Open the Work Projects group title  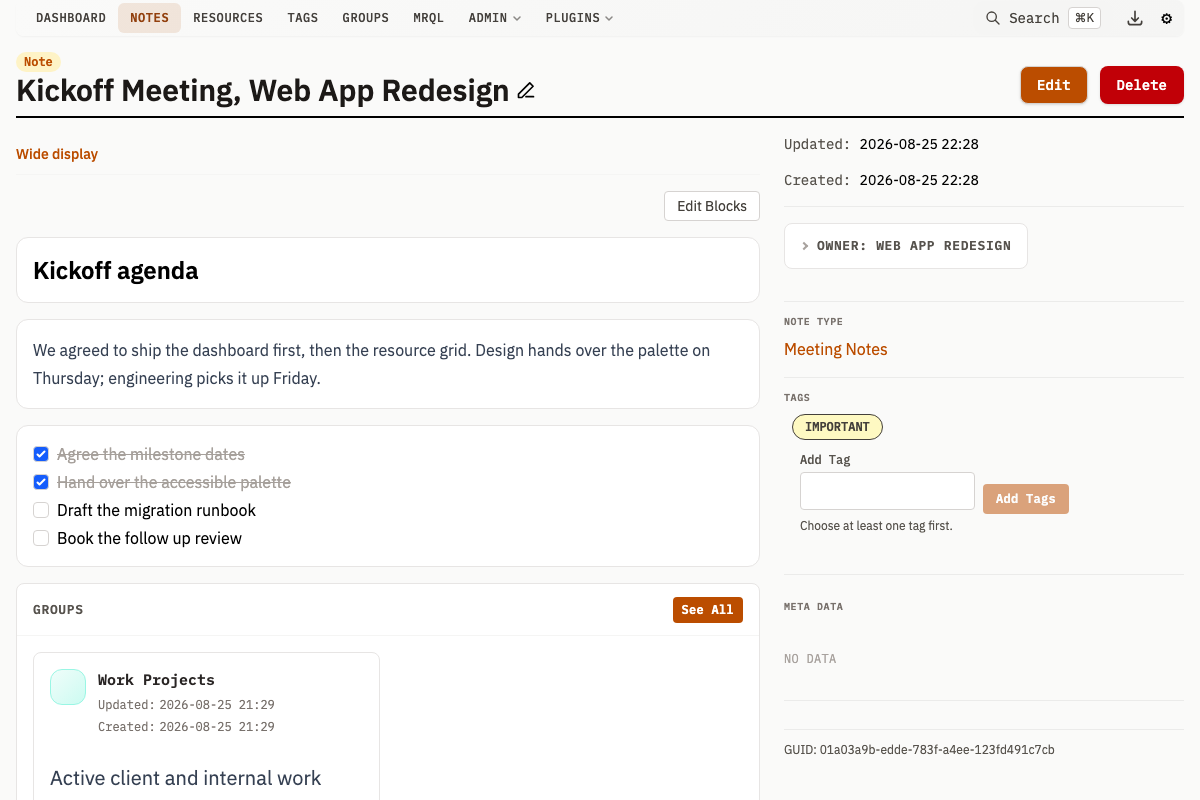tap(156, 680)
